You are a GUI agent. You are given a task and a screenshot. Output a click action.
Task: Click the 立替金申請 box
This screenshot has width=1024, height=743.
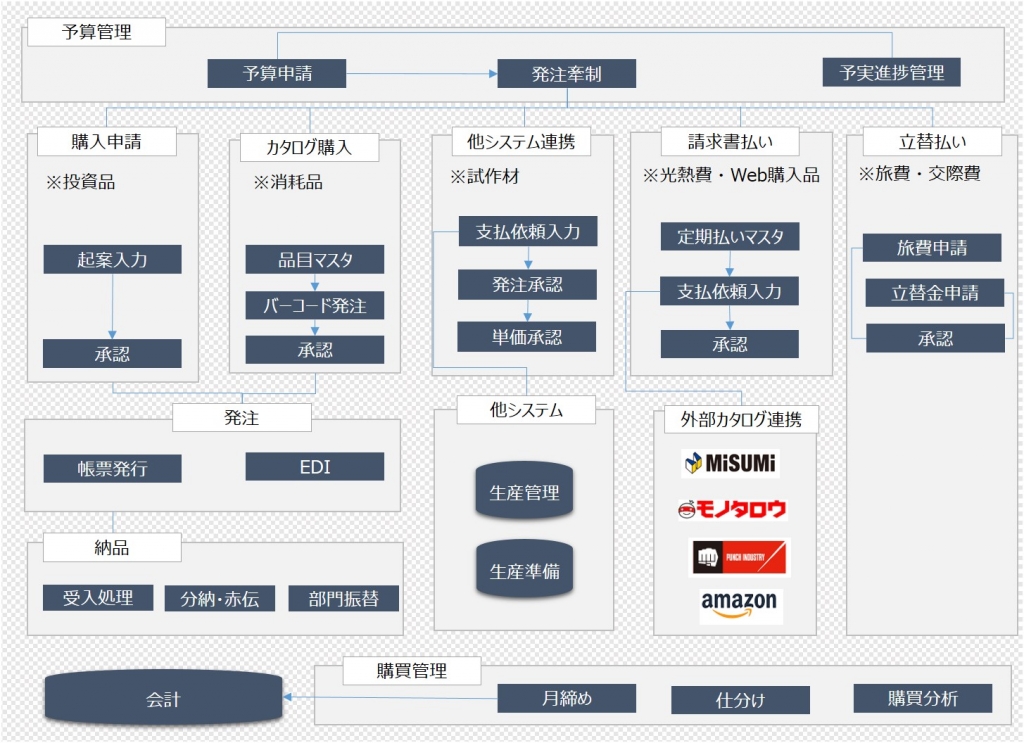(x=935, y=293)
